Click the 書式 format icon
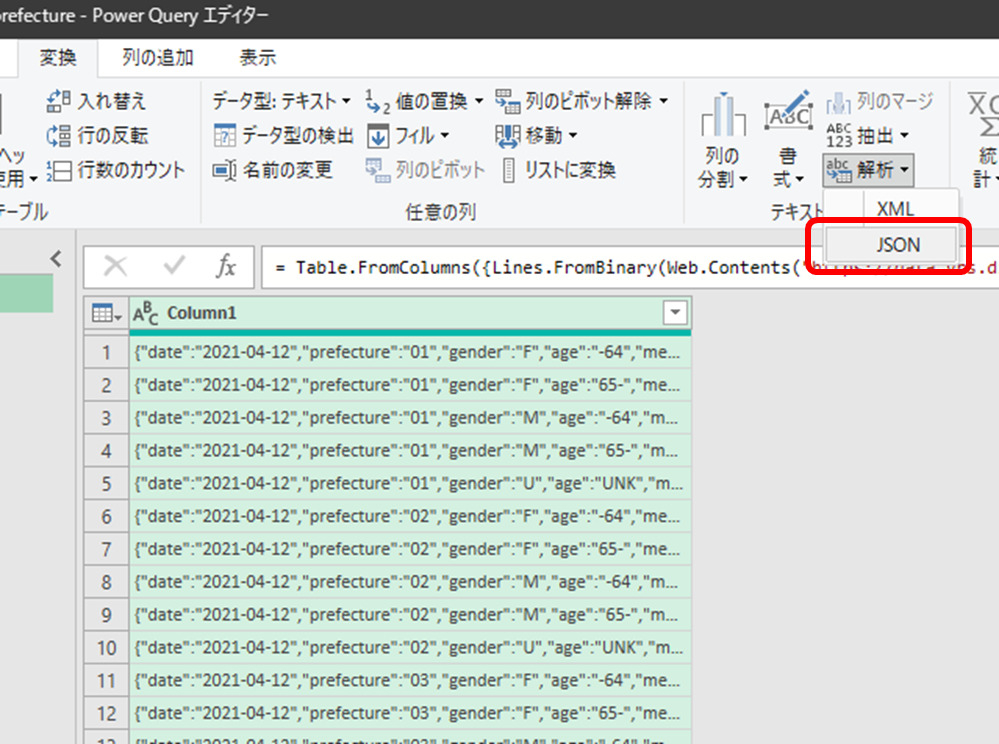Viewport: 999px width, 744px height. (x=788, y=111)
